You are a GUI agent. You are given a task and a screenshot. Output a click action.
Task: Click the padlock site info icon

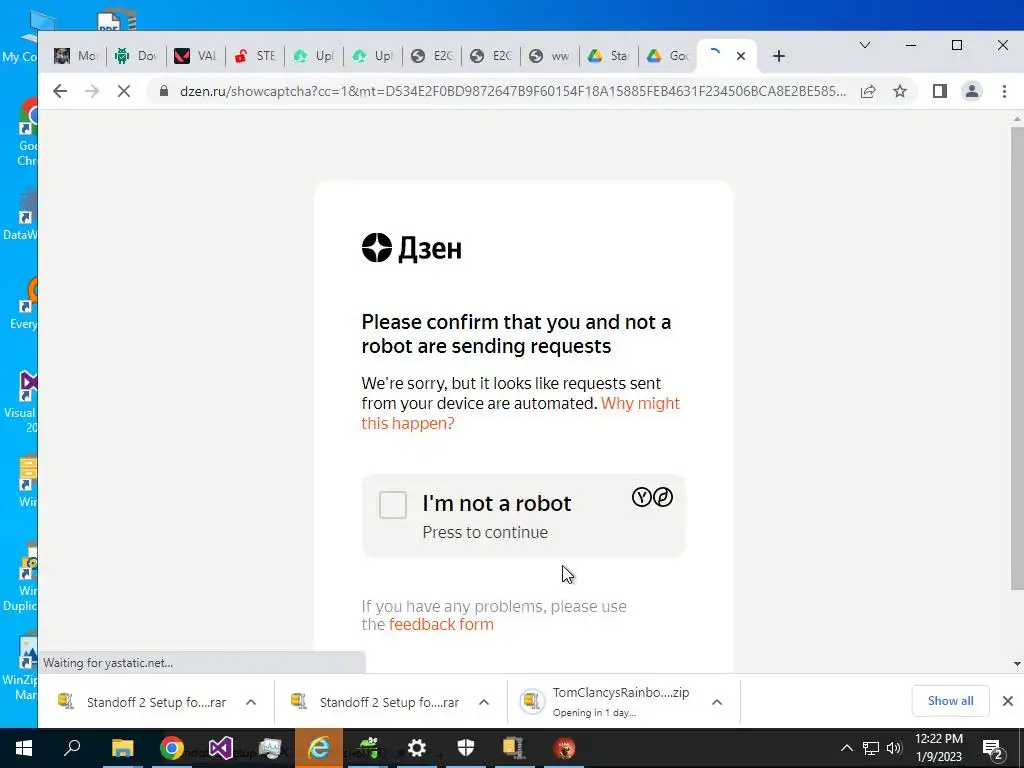[x=164, y=91]
